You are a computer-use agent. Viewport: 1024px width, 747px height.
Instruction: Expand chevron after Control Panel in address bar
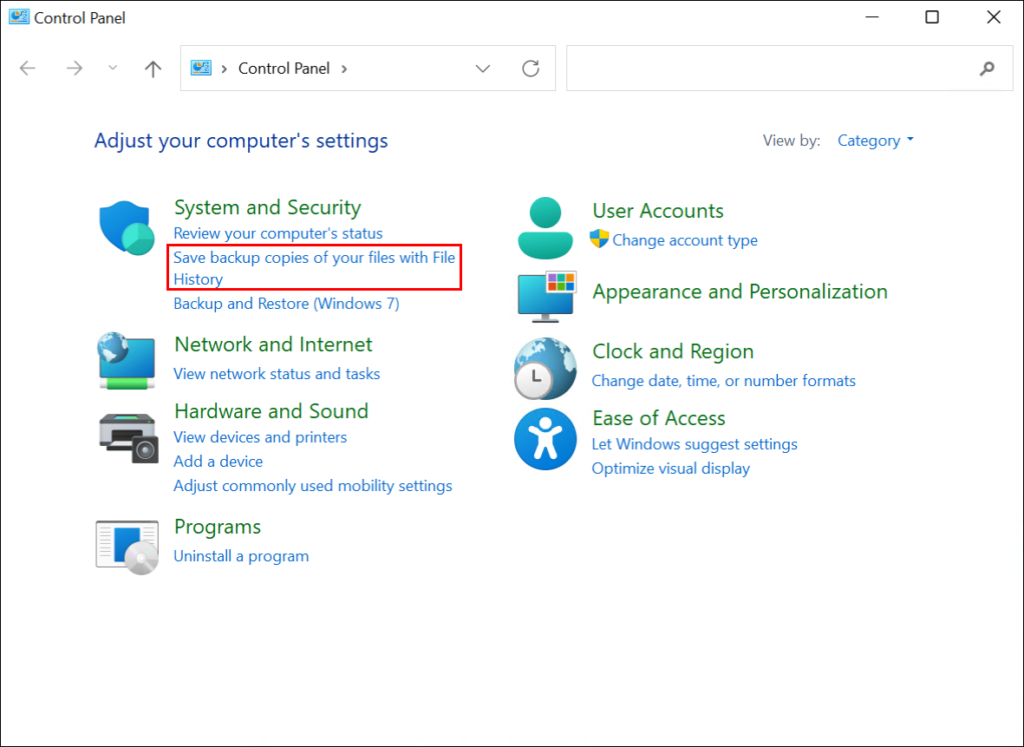[344, 69]
